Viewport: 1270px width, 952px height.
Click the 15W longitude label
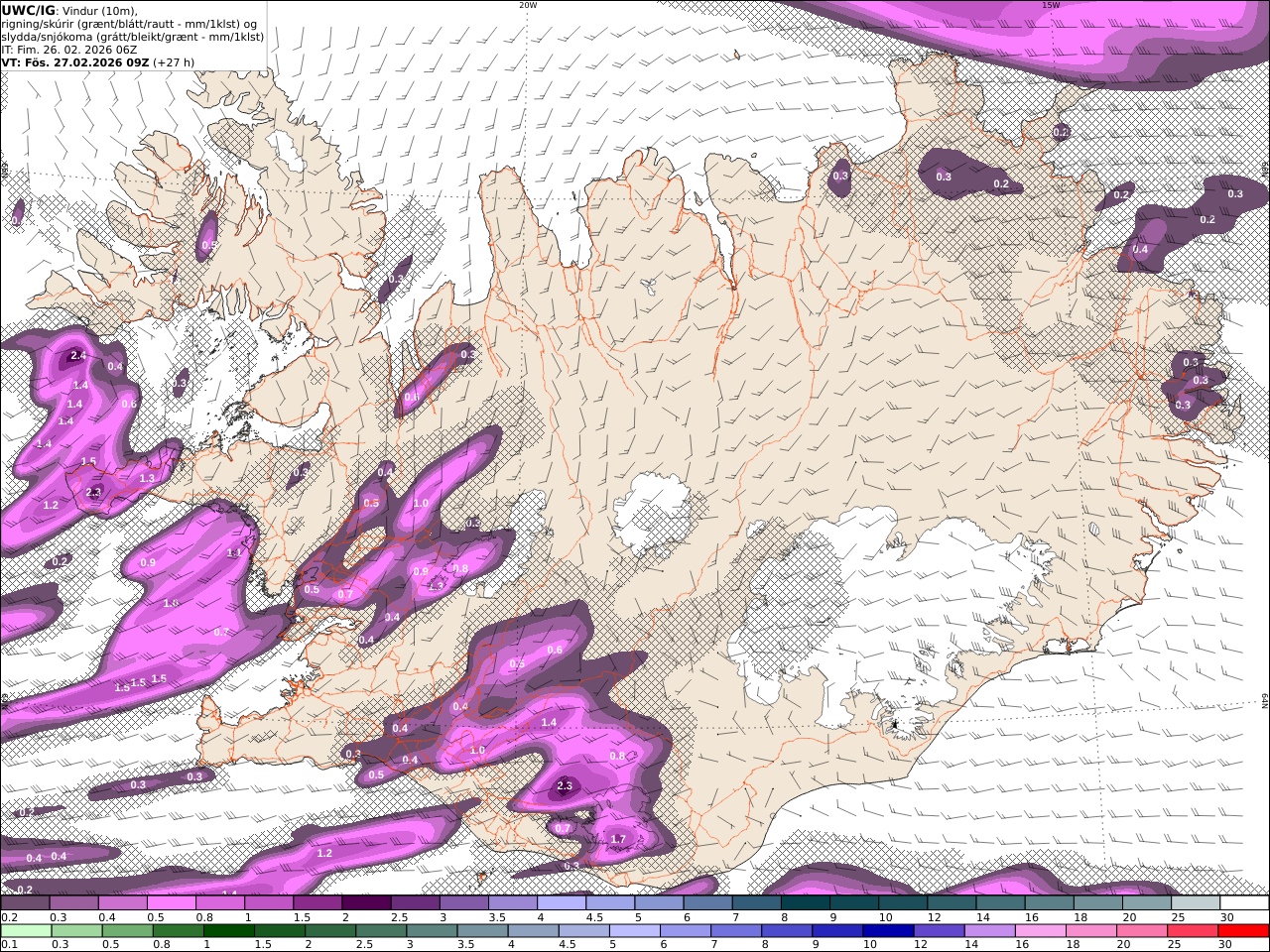coord(1051,5)
